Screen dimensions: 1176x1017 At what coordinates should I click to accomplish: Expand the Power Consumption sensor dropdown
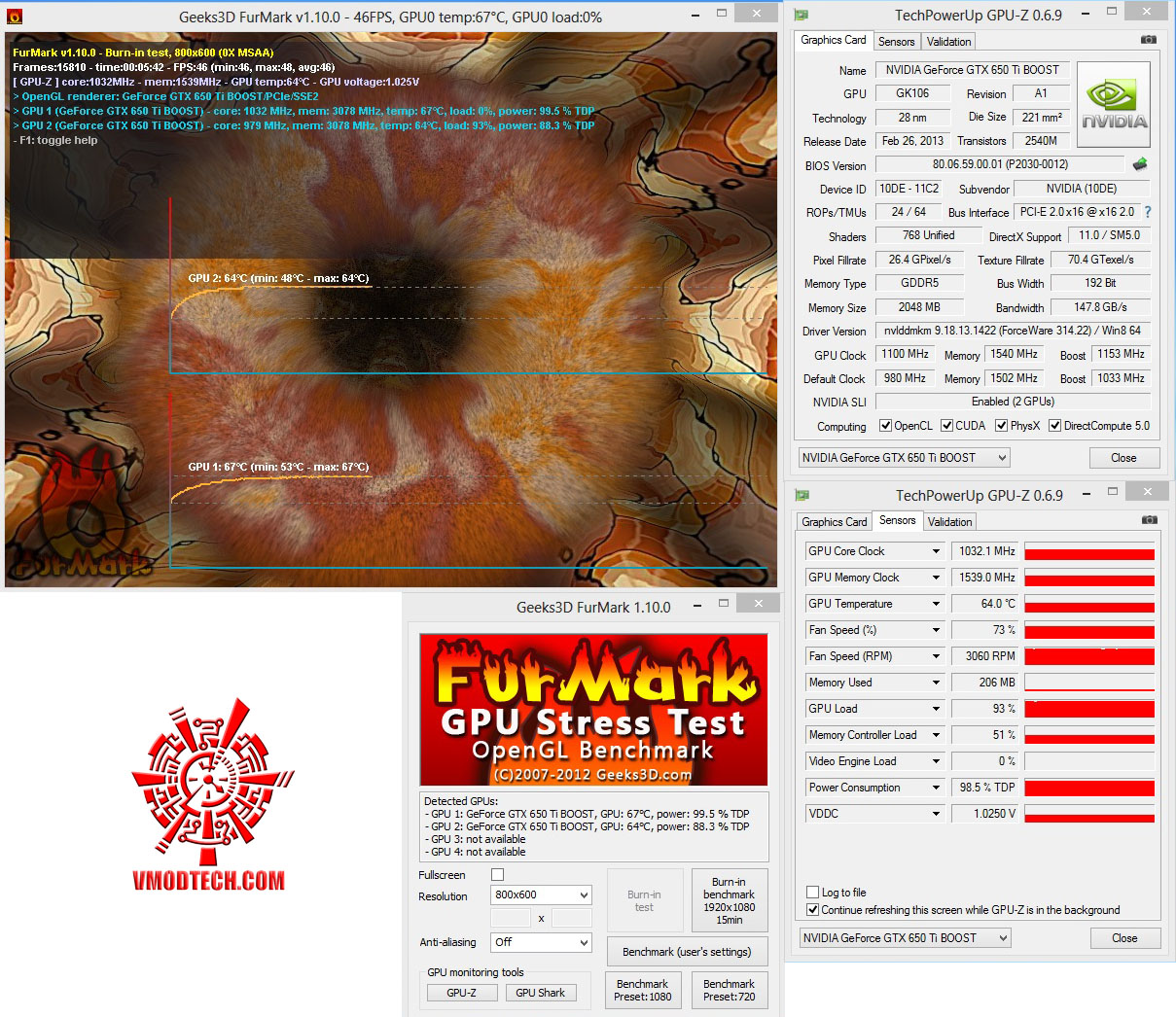tap(936, 788)
